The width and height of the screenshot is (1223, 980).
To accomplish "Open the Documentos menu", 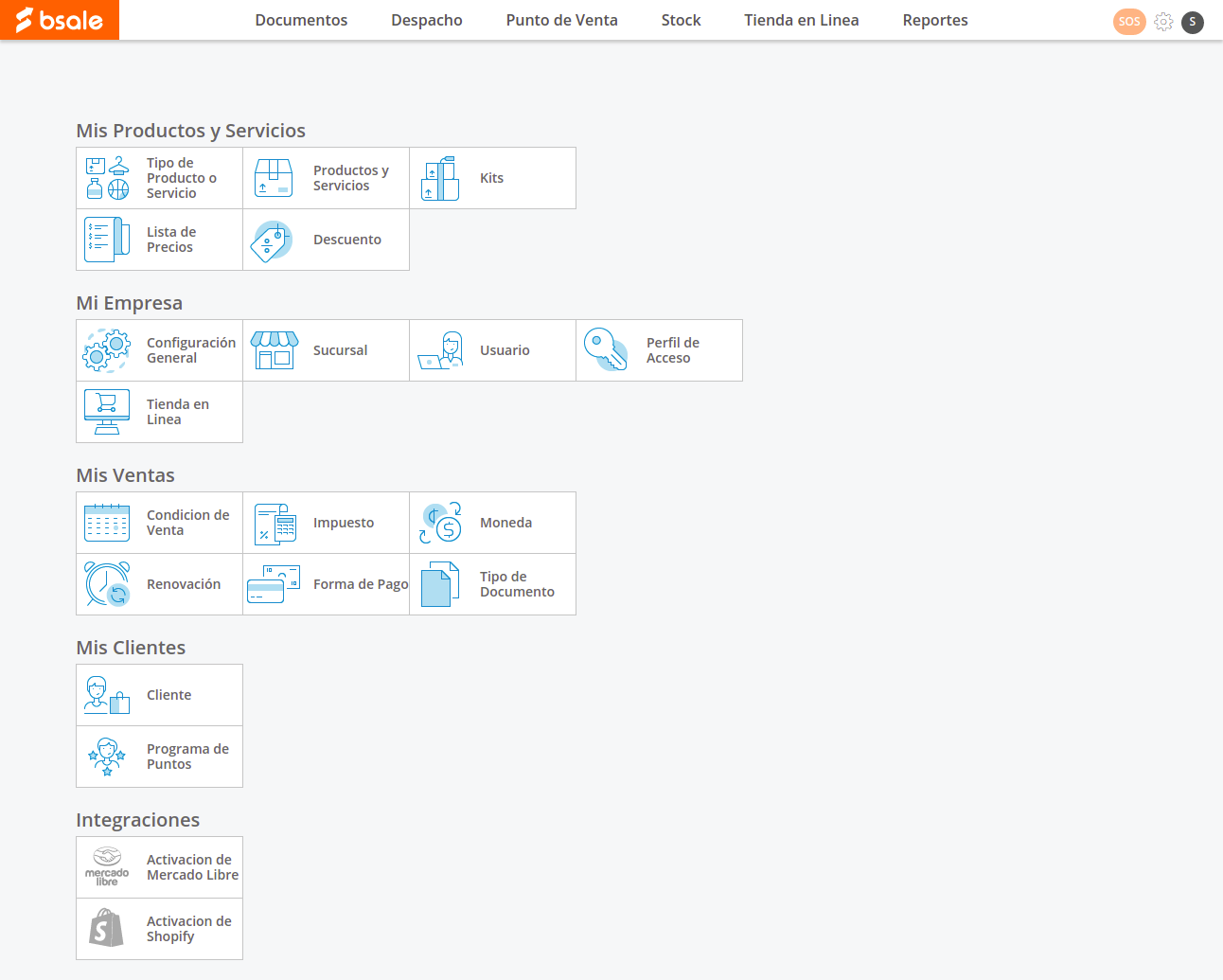I will tap(301, 21).
